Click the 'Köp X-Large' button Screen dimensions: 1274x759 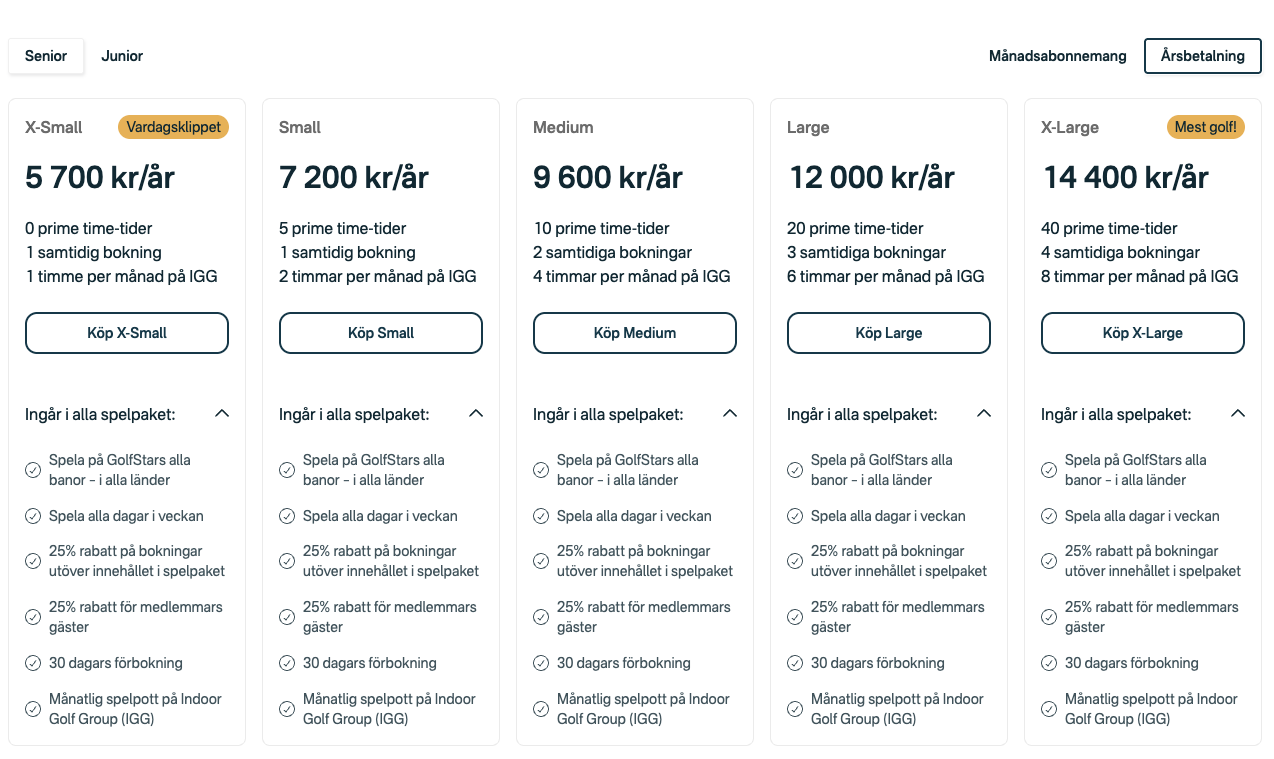[1143, 333]
